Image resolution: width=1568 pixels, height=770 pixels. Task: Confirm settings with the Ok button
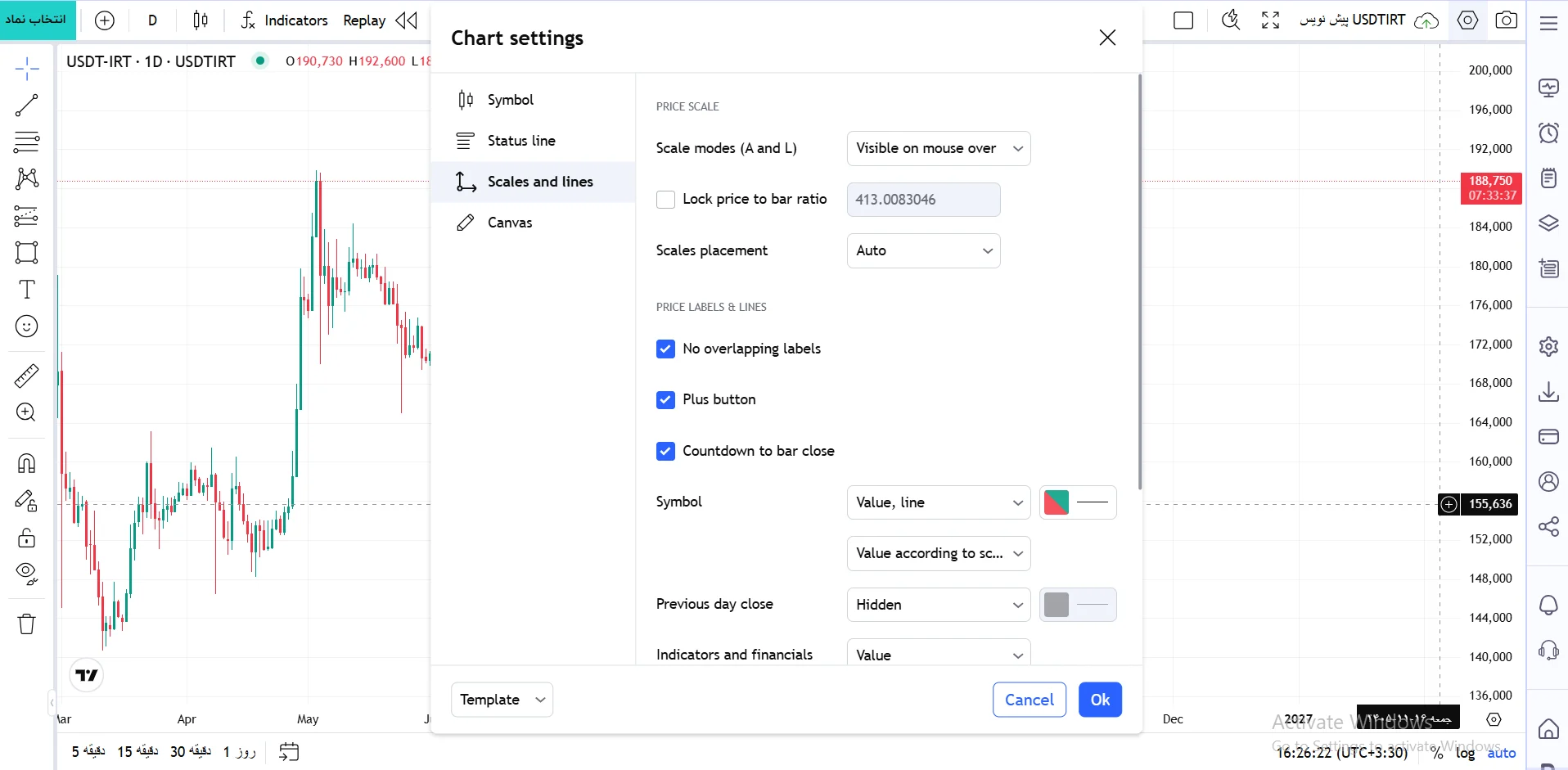click(x=1100, y=700)
